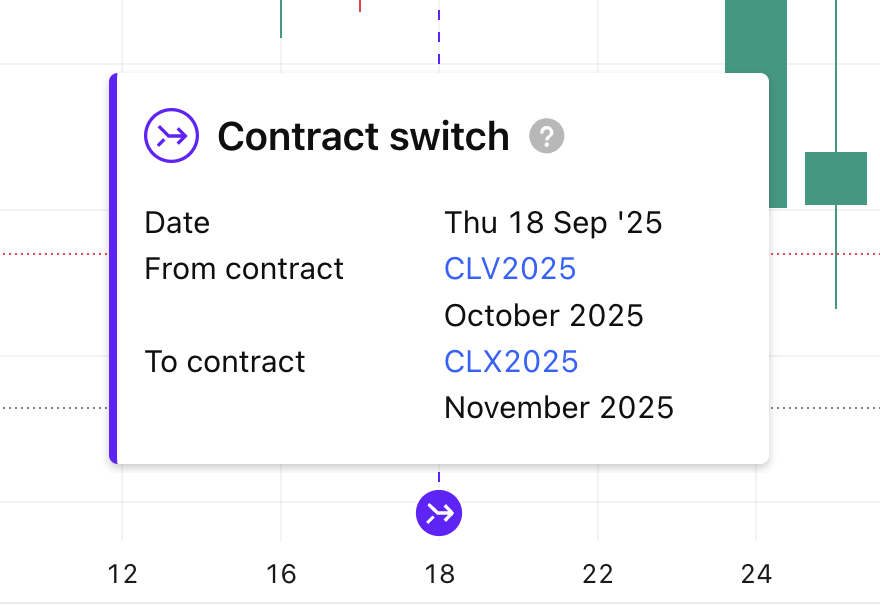Click the 'Contract switch' tooltip title
Image resolution: width=880 pixels, height=606 pixels.
pos(363,136)
